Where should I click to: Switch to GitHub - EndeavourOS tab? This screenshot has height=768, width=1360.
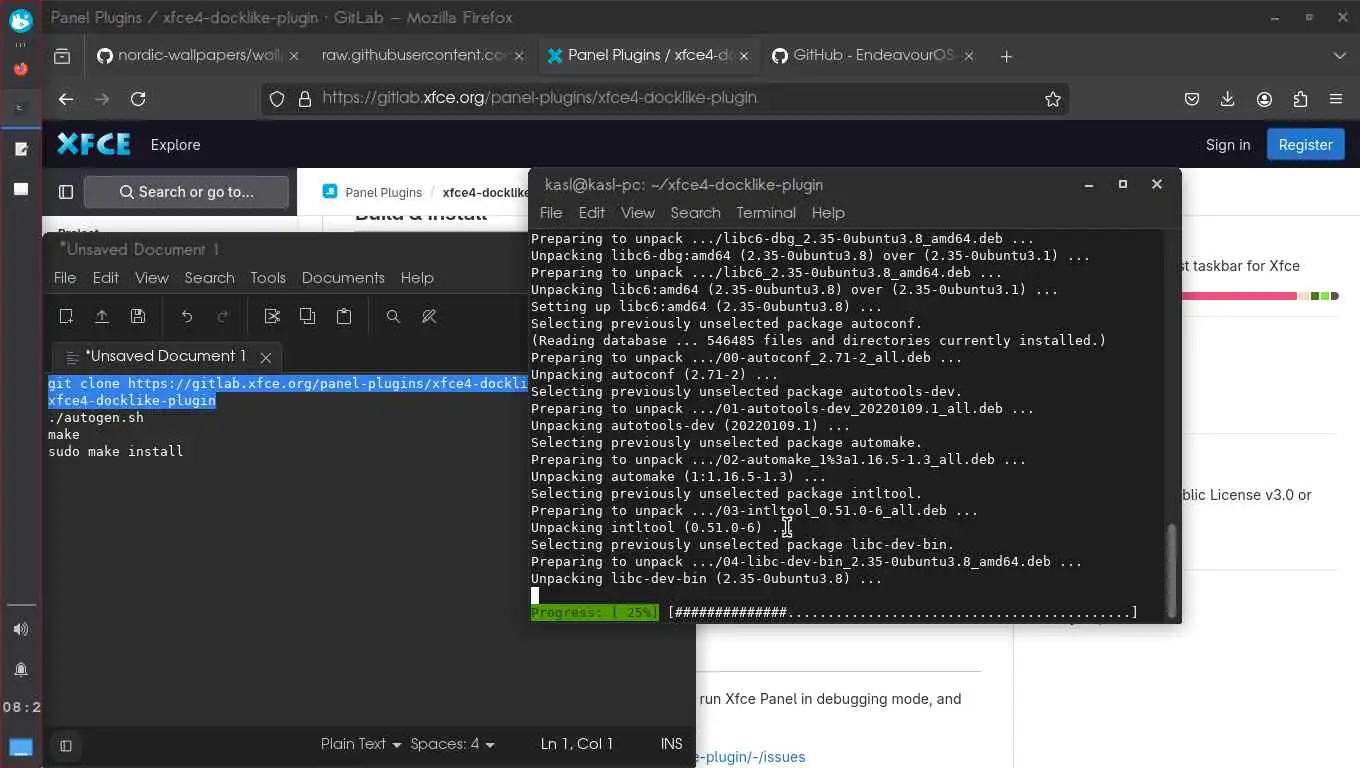[x=872, y=56]
